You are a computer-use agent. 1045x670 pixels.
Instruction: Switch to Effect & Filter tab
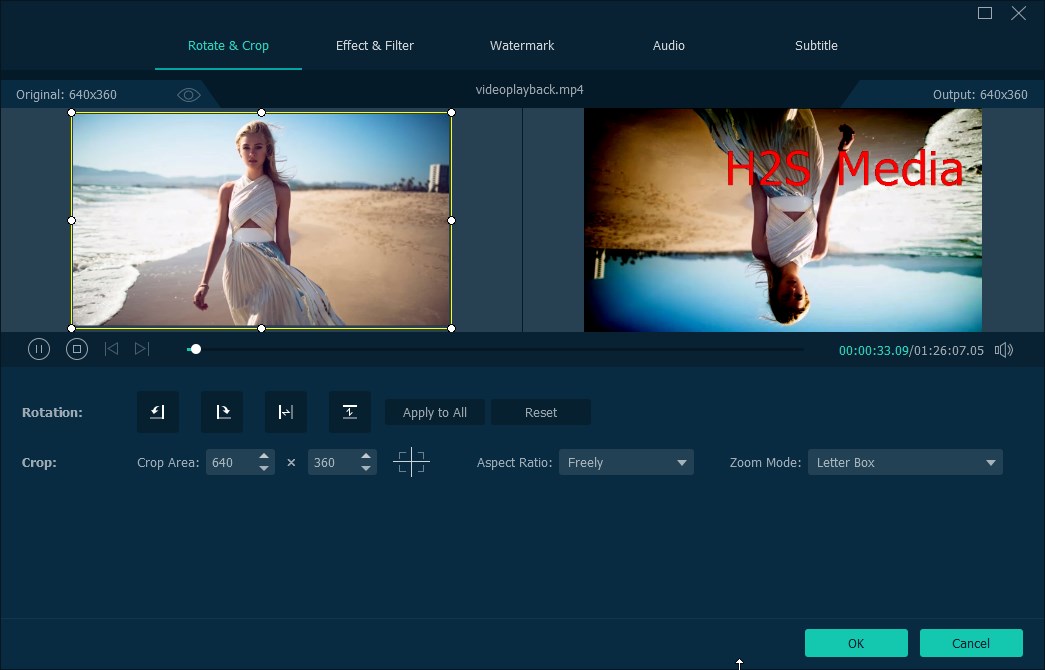(375, 45)
